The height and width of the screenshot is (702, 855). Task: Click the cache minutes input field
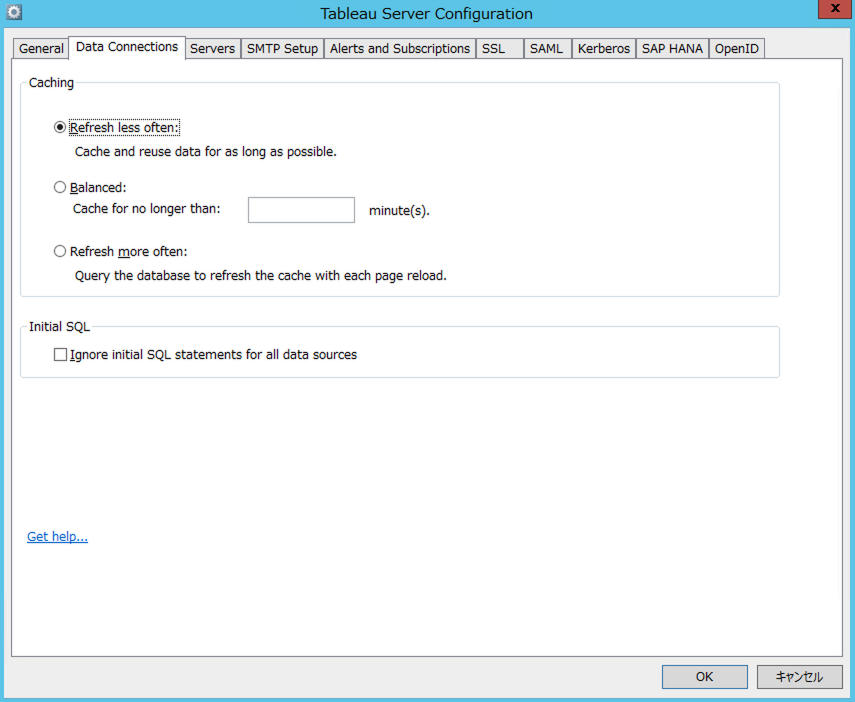coord(301,210)
